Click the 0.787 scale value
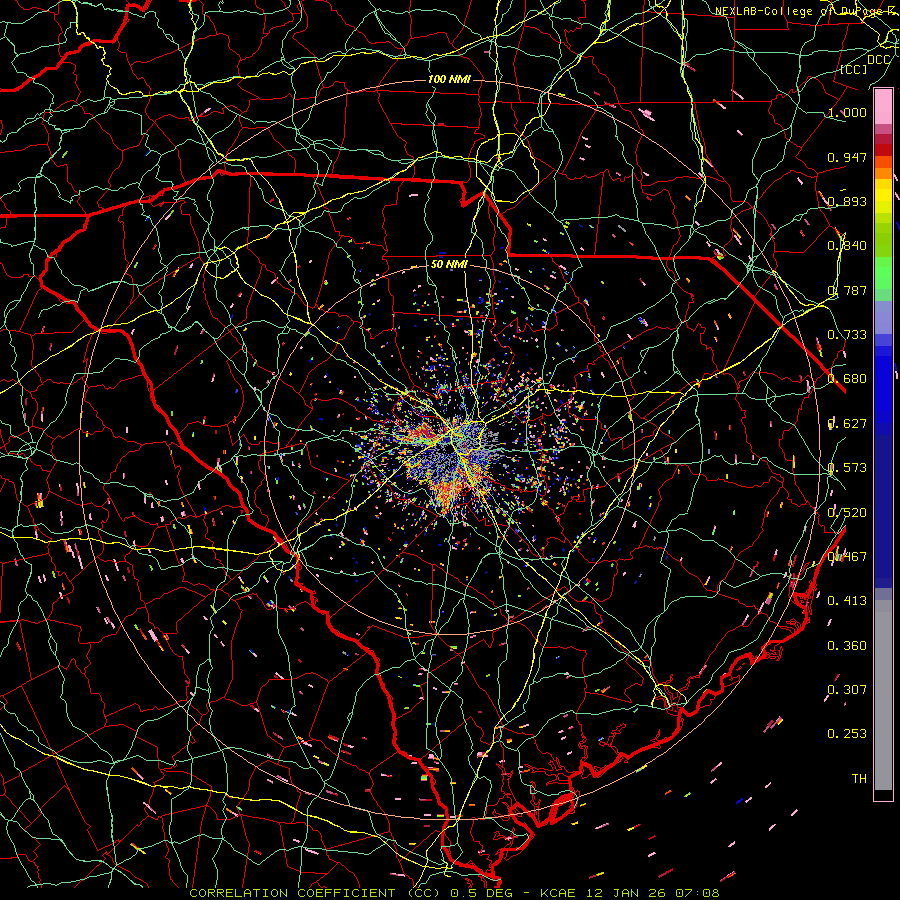This screenshot has height=900, width=900. click(847, 290)
